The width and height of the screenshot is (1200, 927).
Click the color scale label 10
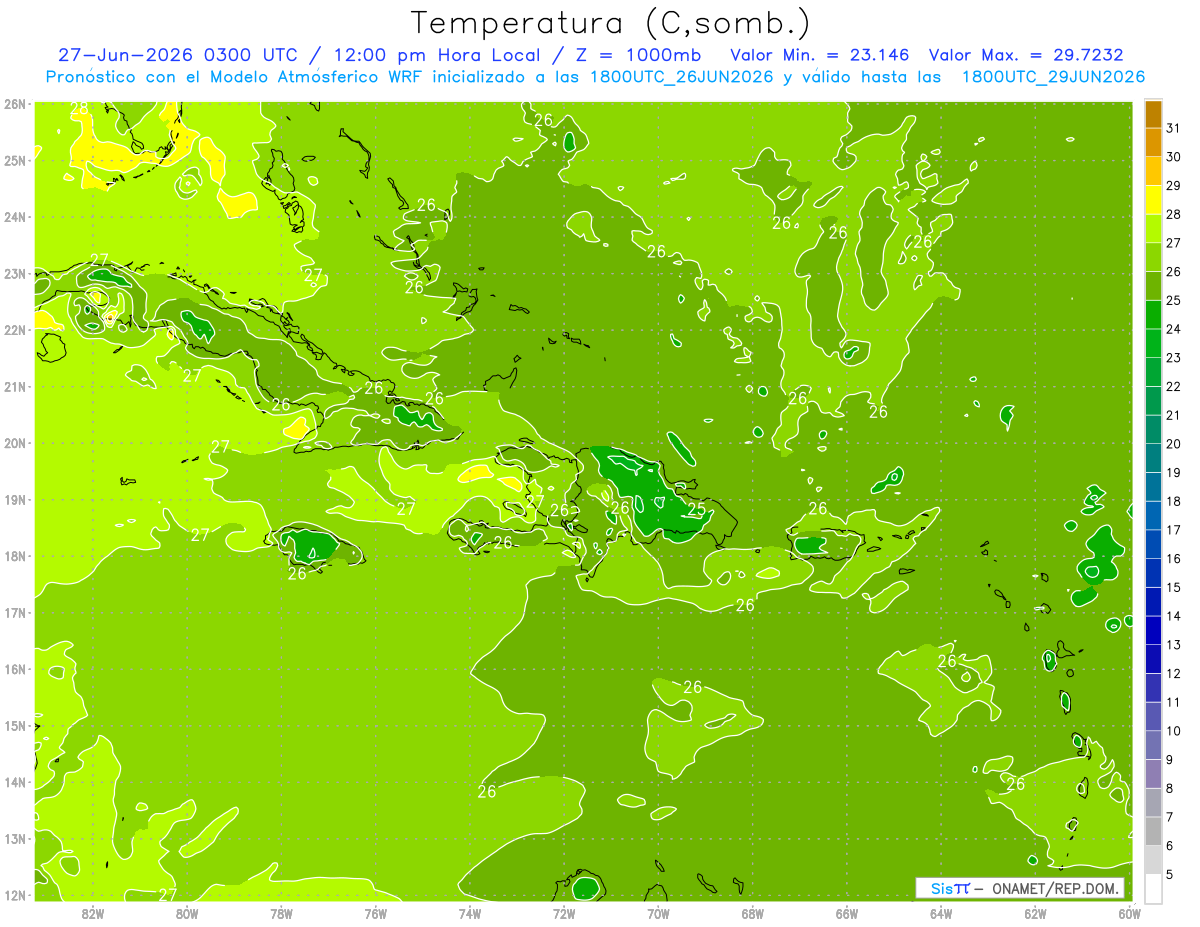(1173, 731)
